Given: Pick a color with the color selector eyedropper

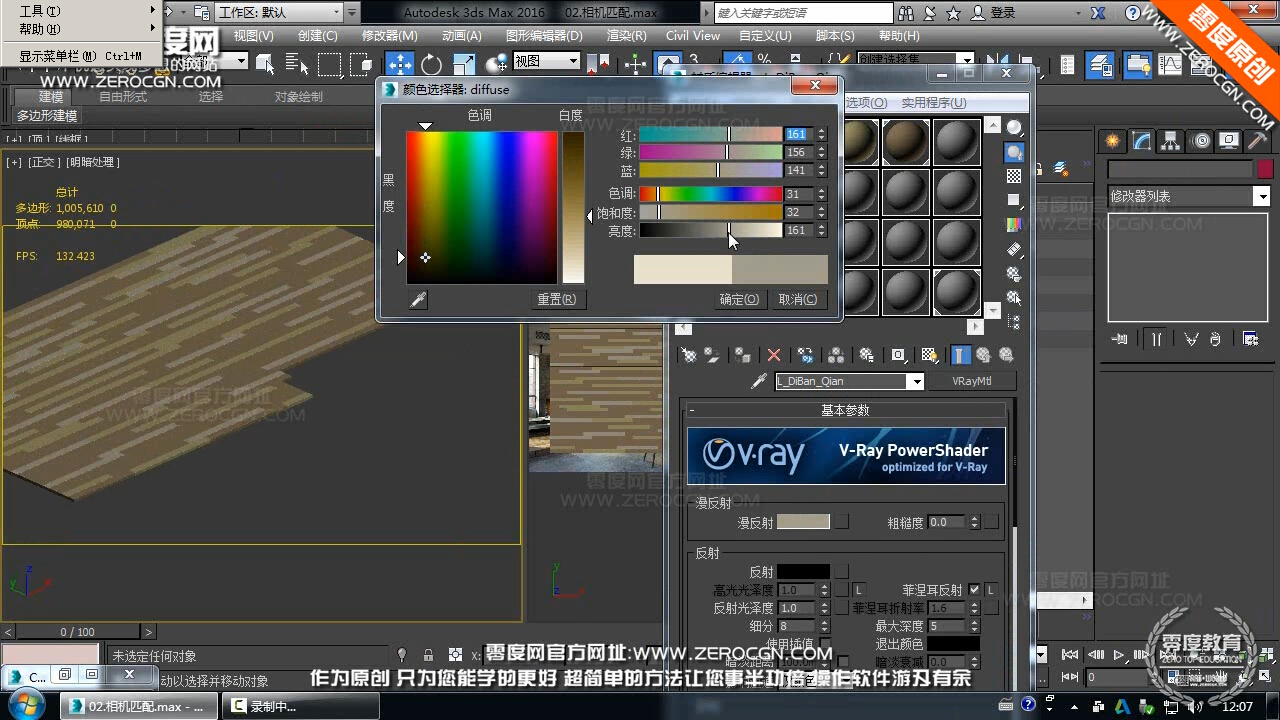Looking at the screenshot, I should coord(418,299).
